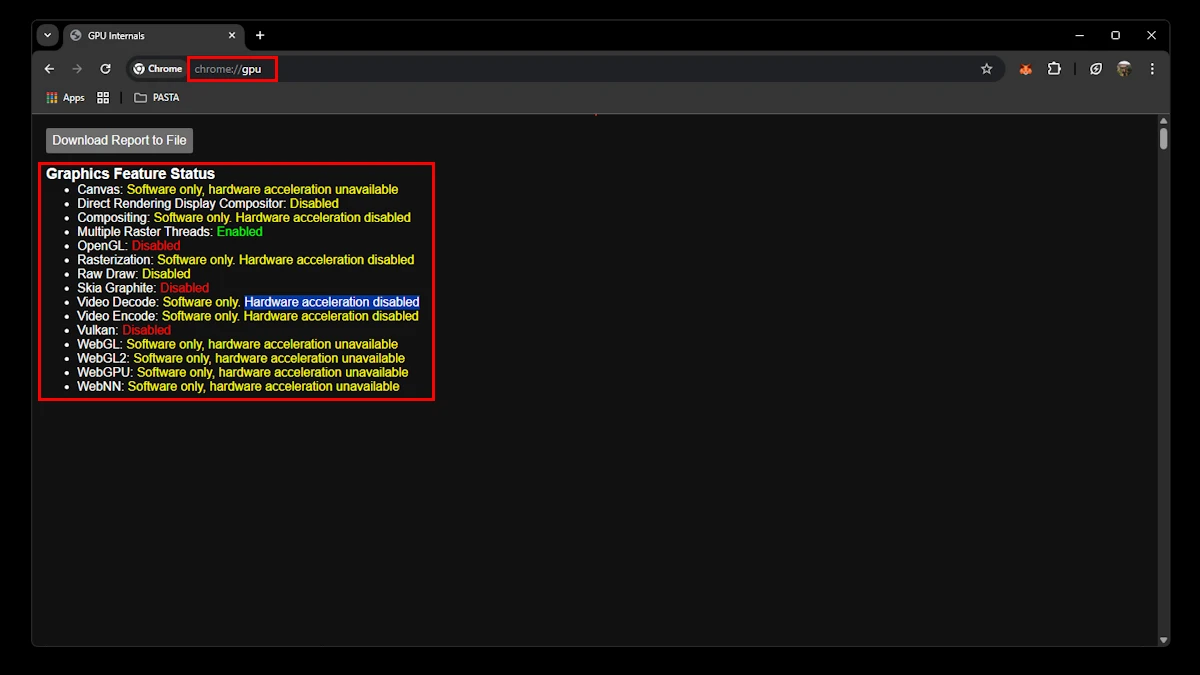Open the Extensions puzzle icon

click(x=1054, y=69)
